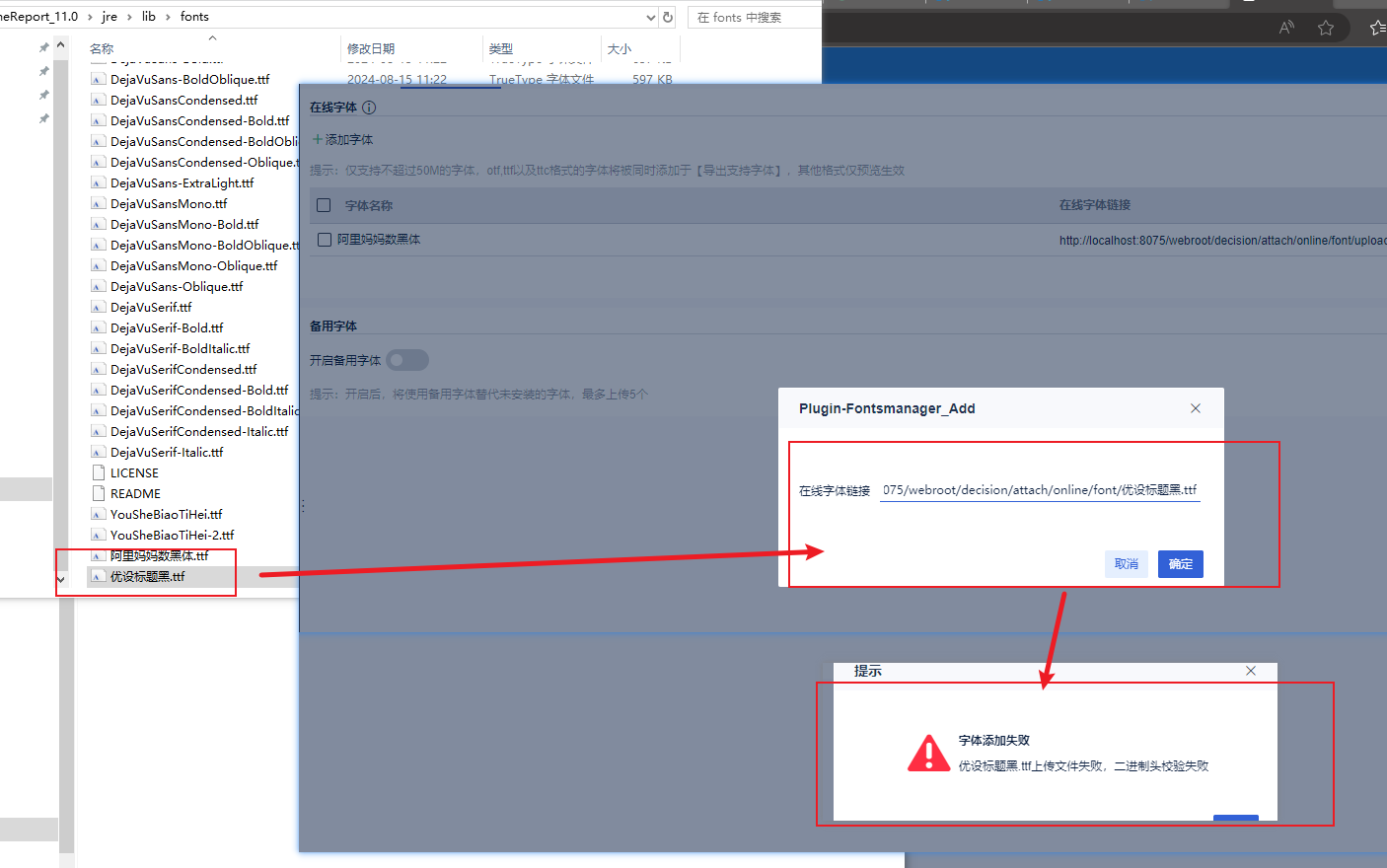The width and height of the screenshot is (1387, 868).
Task: Select the file DejaVuSansMono-Oblique.ttf
Action: pos(193,265)
